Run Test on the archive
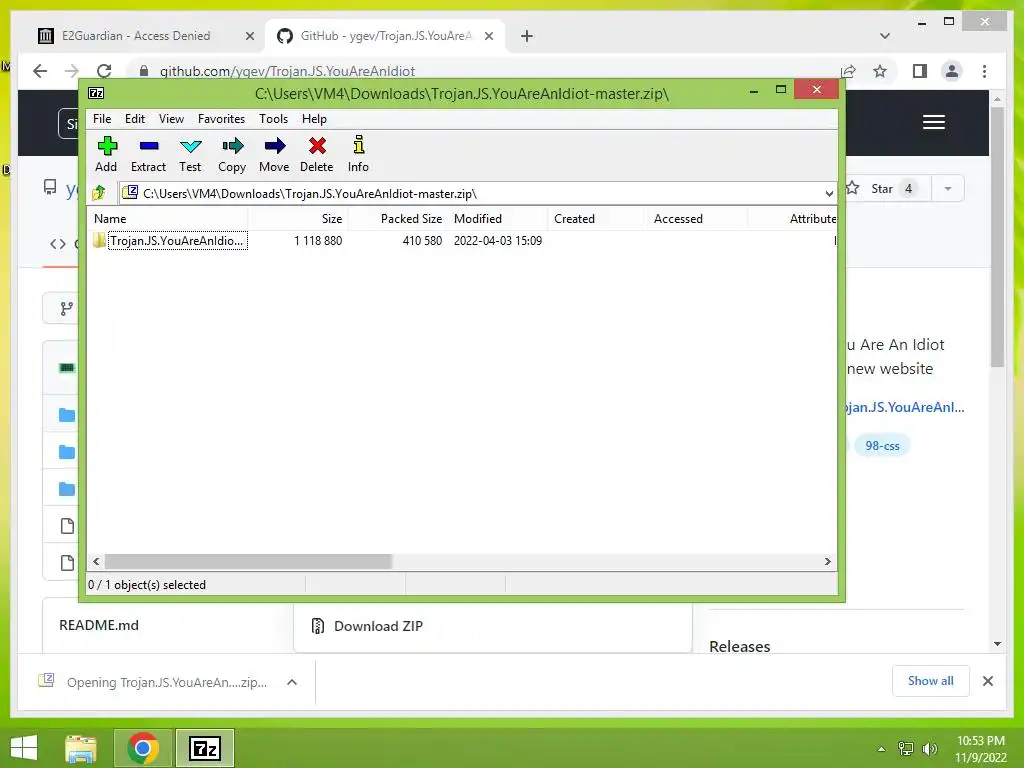 point(190,154)
